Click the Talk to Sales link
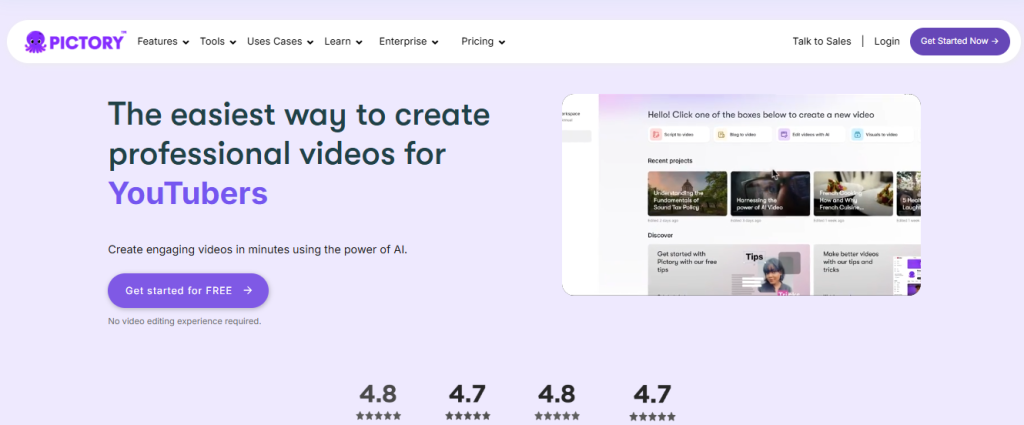 point(822,41)
